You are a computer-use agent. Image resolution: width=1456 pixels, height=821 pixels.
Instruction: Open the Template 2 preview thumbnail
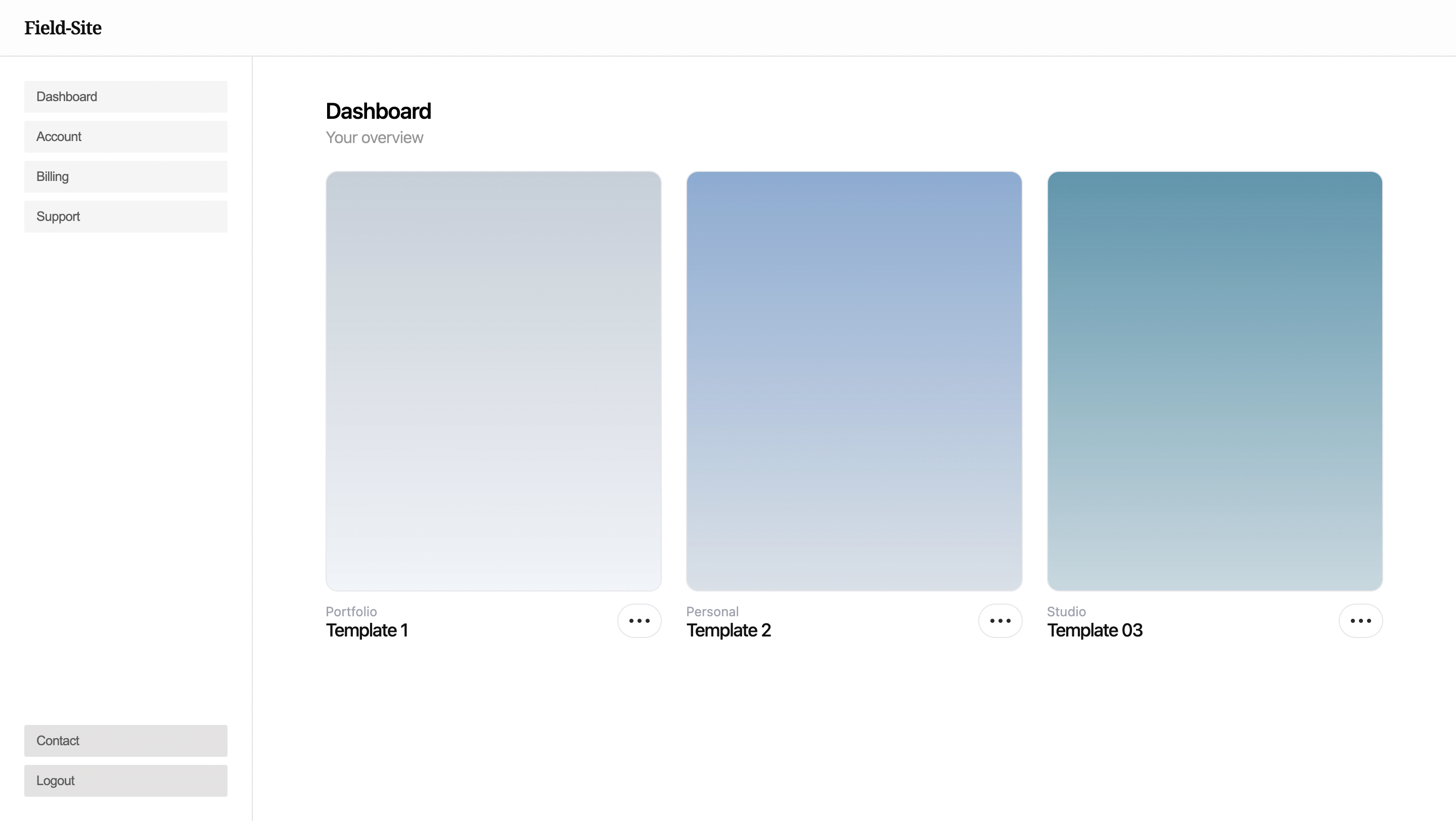click(853, 380)
